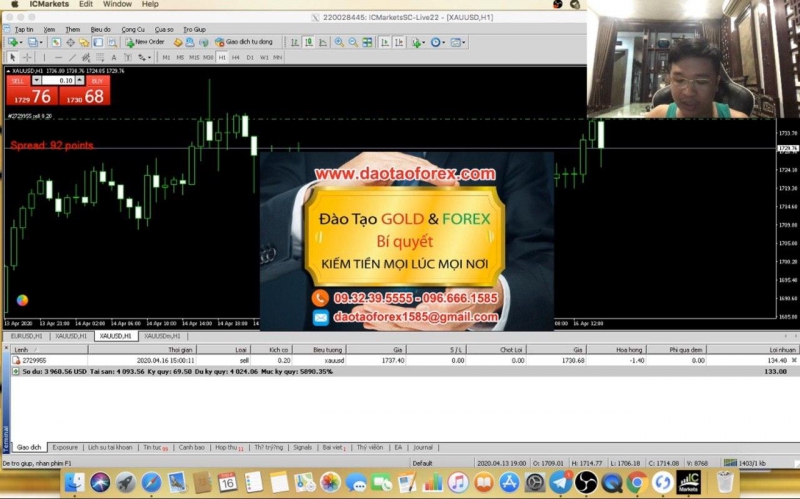The image size is (800, 499).
Task: Switch to the M1 timeframe
Action: 166,58
